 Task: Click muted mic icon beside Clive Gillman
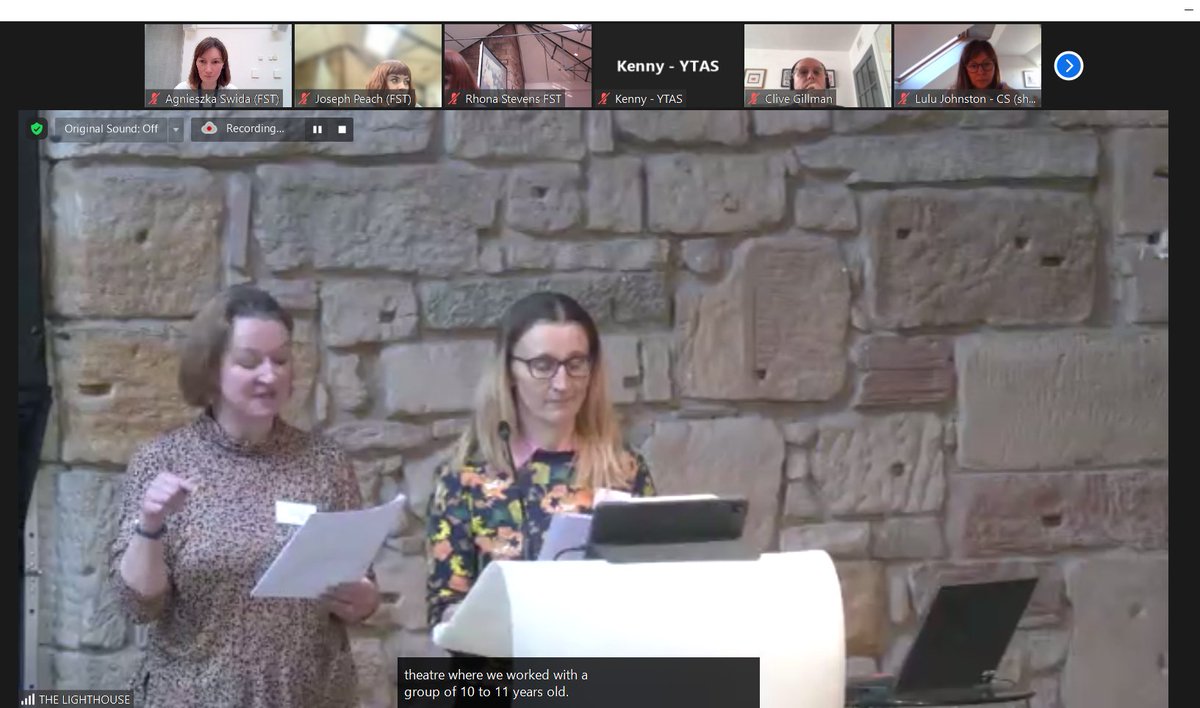pos(754,99)
